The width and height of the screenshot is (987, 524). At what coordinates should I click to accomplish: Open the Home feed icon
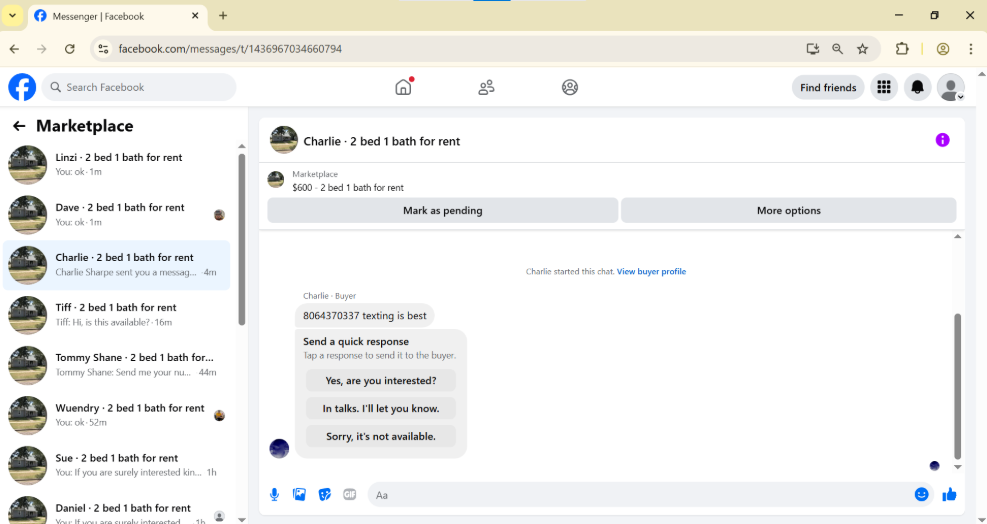[403, 87]
